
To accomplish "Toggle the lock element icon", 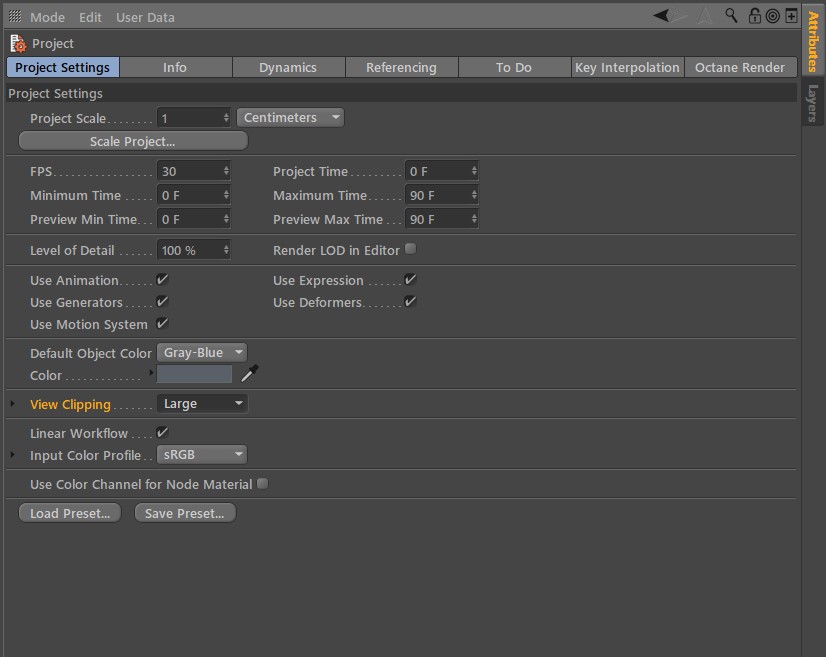I will point(754,16).
